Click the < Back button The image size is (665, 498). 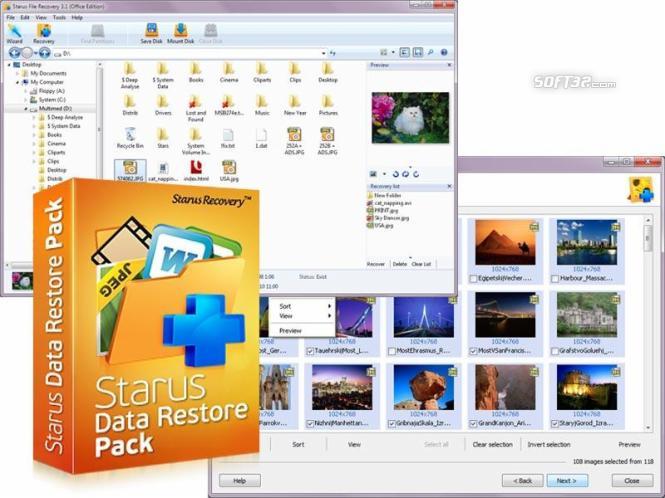[x=523, y=481]
